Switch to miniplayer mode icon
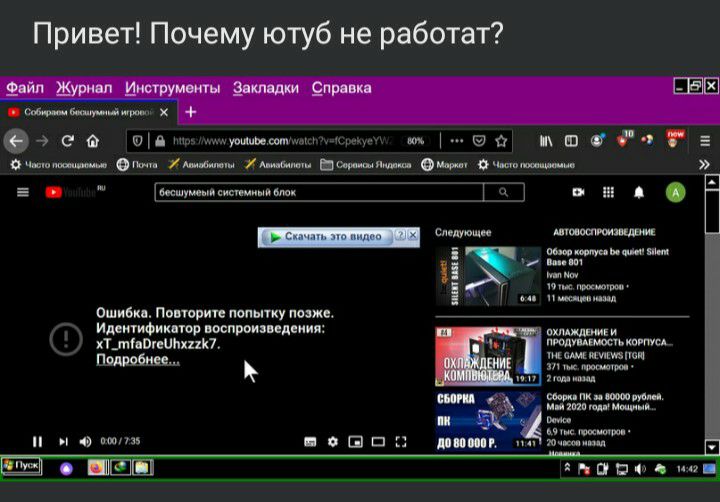This screenshot has width=720, height=502. click(355, 442)
